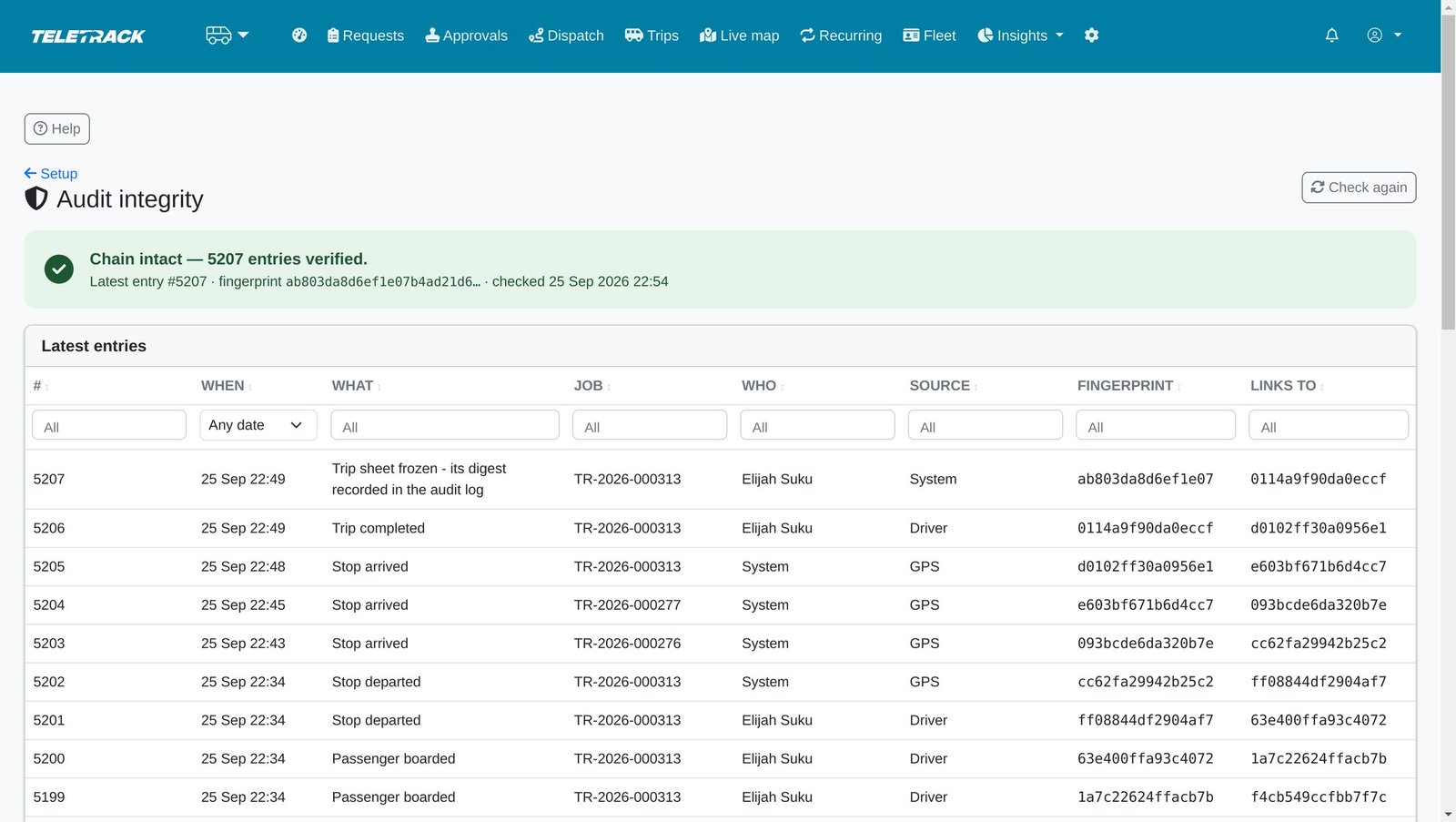Open the Approvals menu item
This screenshot has height=822, width=1456.
[x=466, y=36]
